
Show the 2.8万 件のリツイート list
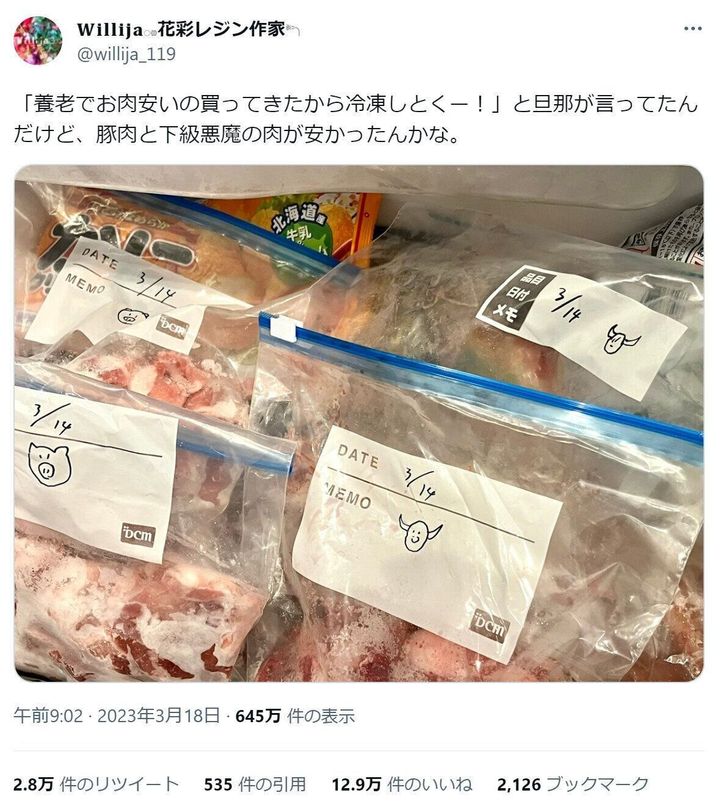(x=96, y=784)
